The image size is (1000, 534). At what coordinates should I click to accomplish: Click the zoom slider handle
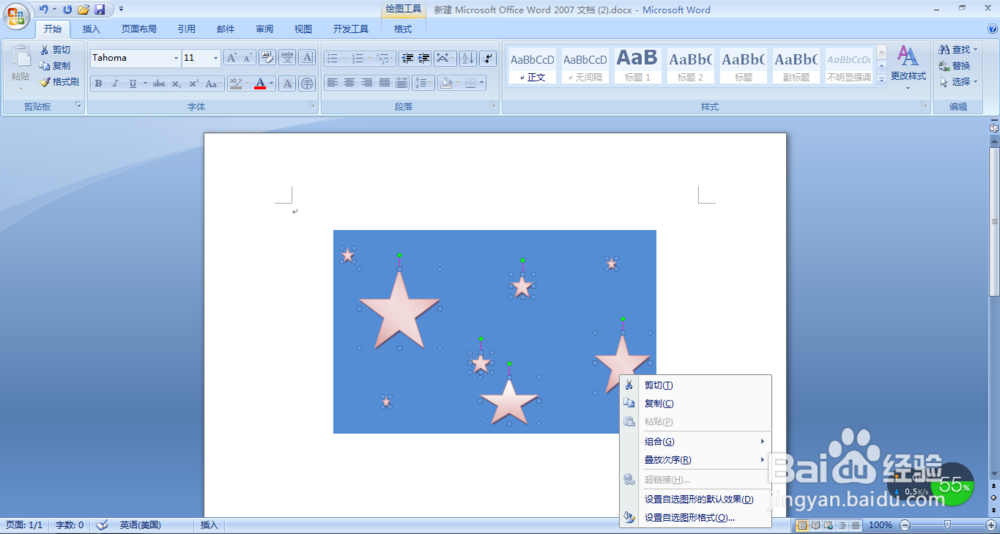(x=947, y=525)
